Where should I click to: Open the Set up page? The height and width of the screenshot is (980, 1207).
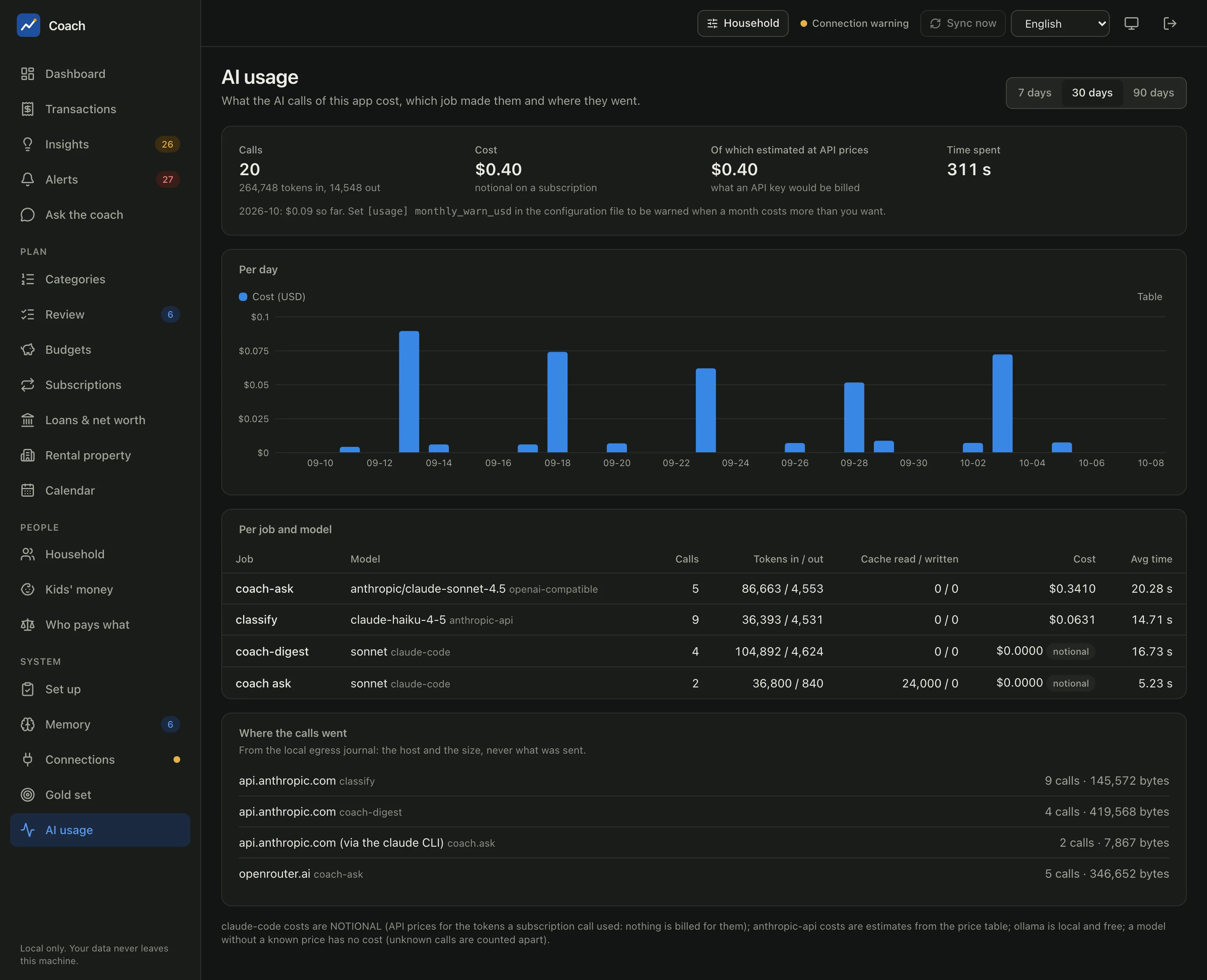click(100, 689)
